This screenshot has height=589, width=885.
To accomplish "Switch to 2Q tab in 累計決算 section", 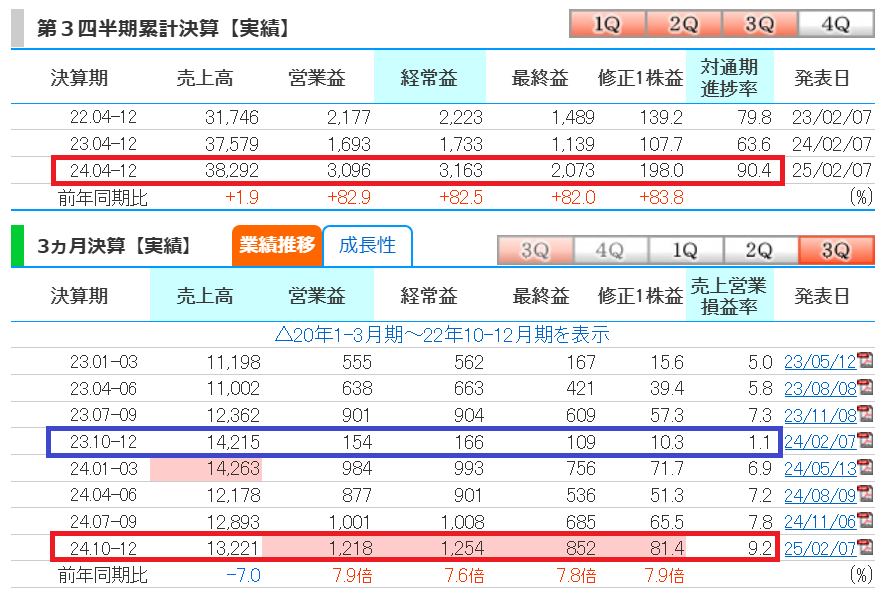I will point(684,24).
